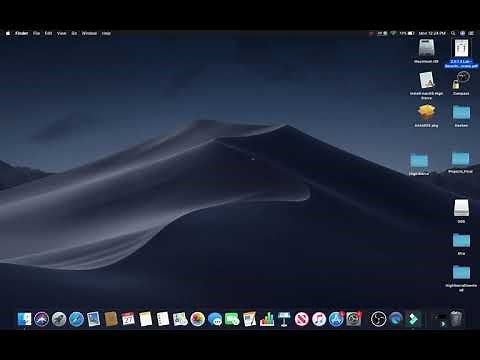The height and width of the screenshot is (360, 480).
Task: Open the FaceTime app in Dock
Action: (232, 319)
